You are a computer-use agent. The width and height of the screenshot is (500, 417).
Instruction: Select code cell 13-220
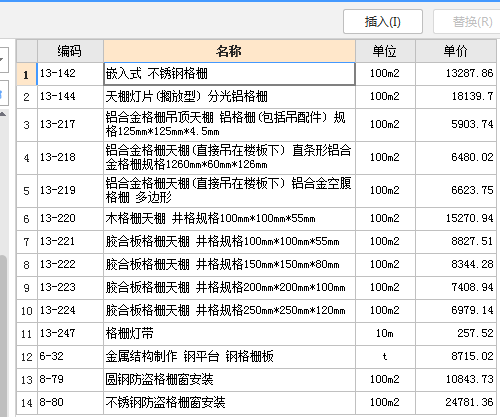(70, 219)
